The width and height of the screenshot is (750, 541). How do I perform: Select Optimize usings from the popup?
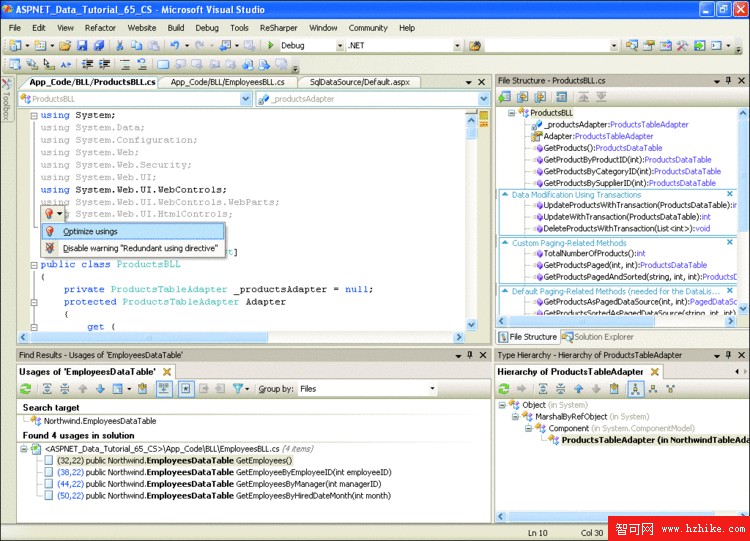[89, 231]
